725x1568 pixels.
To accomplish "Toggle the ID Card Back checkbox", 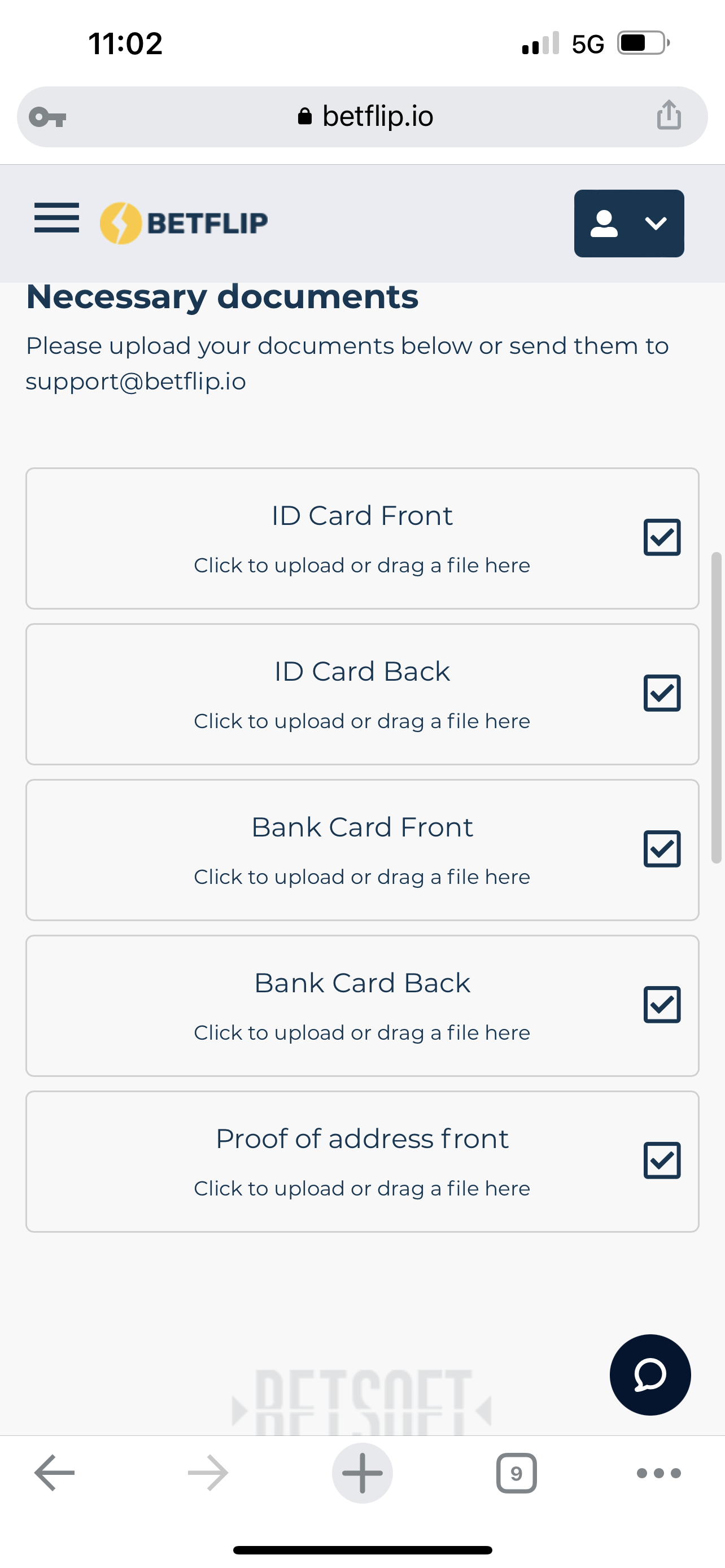I will coord(662,693).
